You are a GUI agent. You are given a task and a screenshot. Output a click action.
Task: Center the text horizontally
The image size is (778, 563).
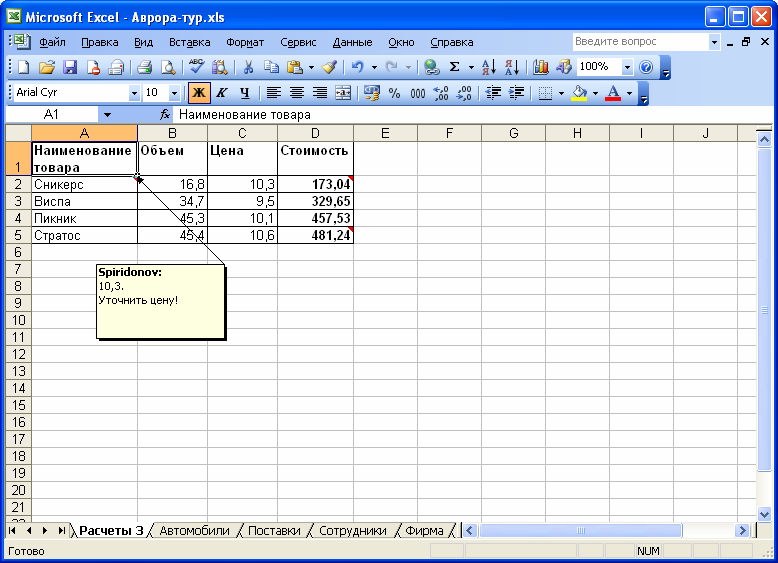pos(297,93)
